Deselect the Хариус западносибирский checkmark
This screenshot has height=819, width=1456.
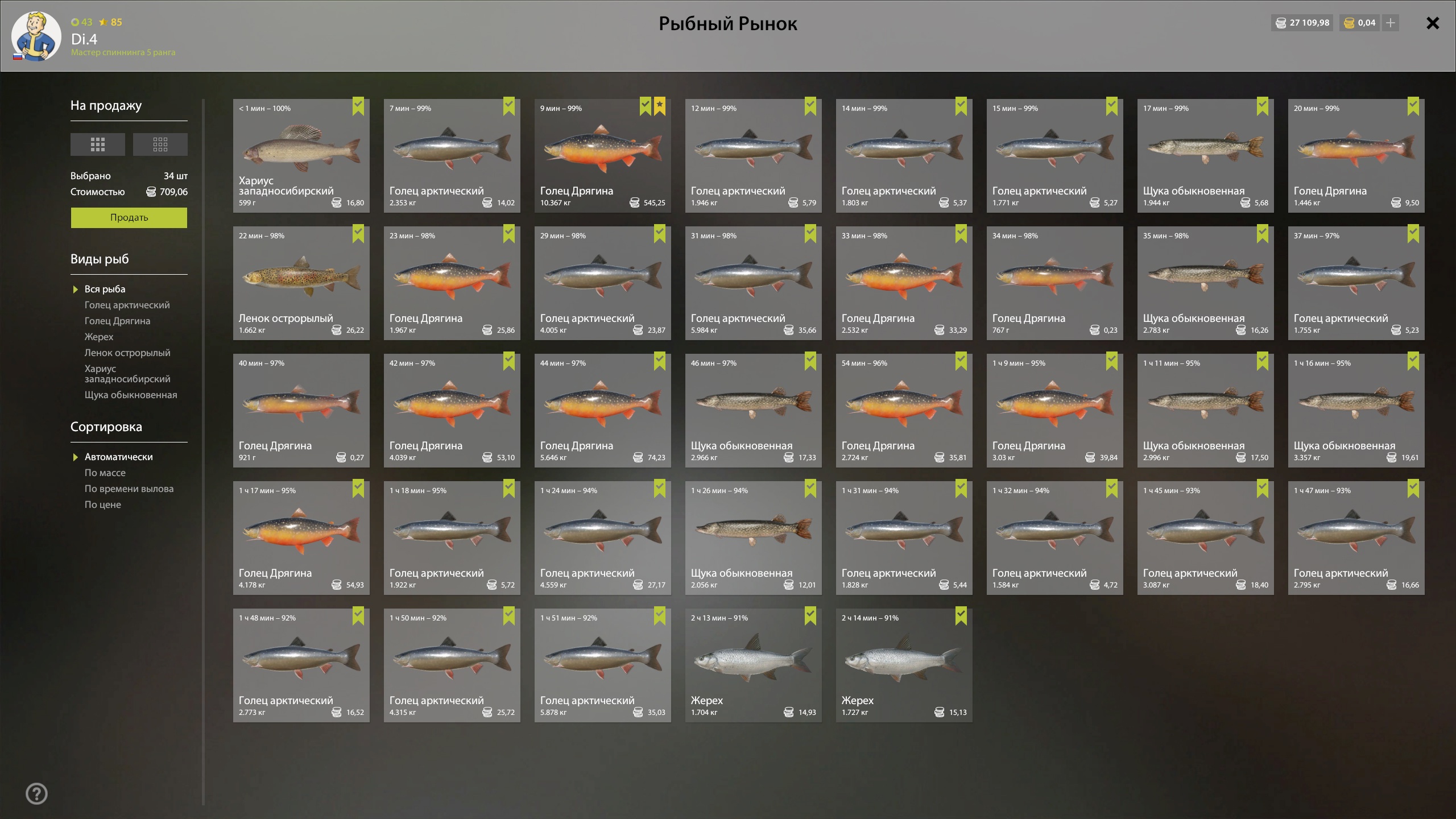pyautogui.click(x=358, y=106)
